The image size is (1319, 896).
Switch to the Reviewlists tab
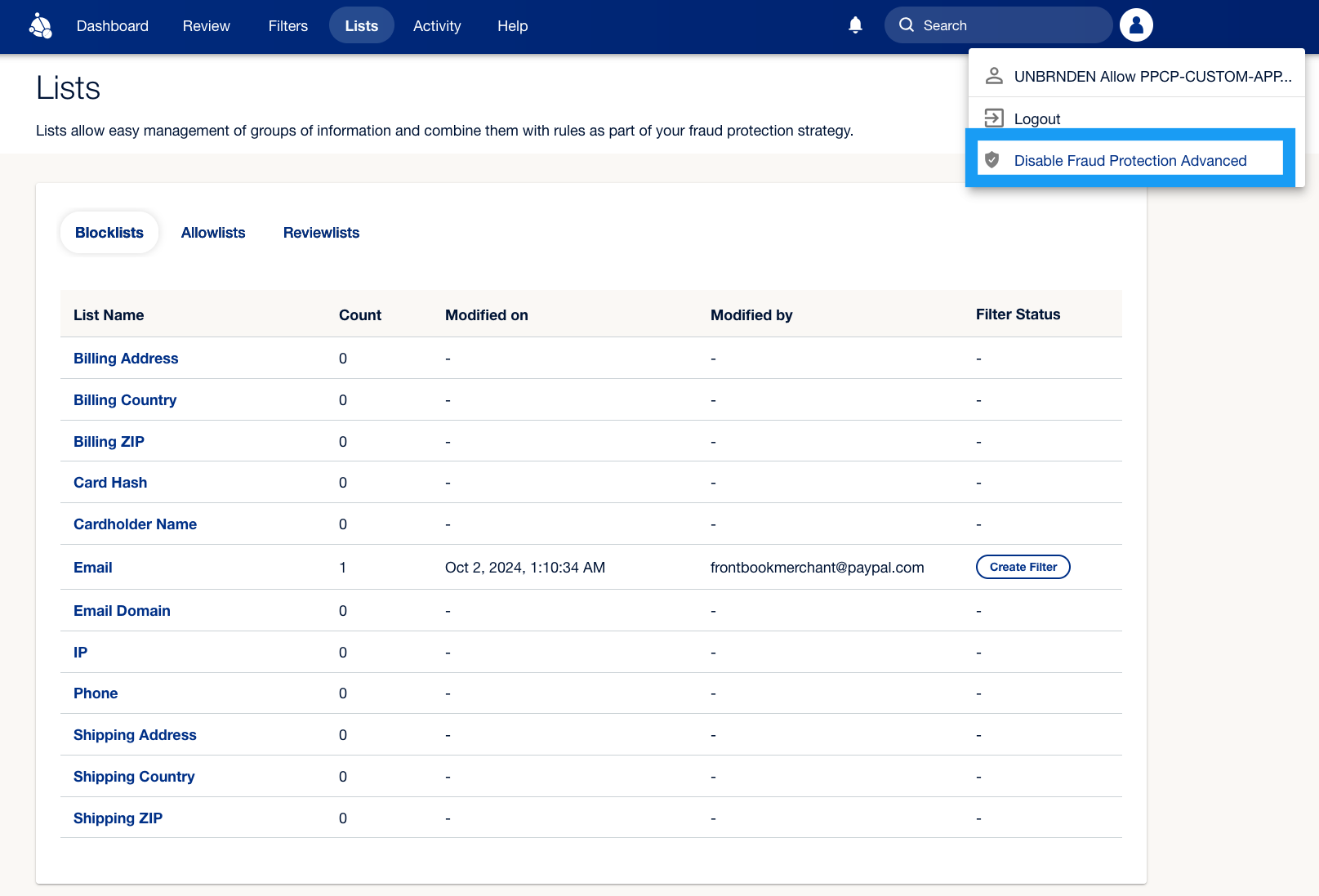point(321,233)
